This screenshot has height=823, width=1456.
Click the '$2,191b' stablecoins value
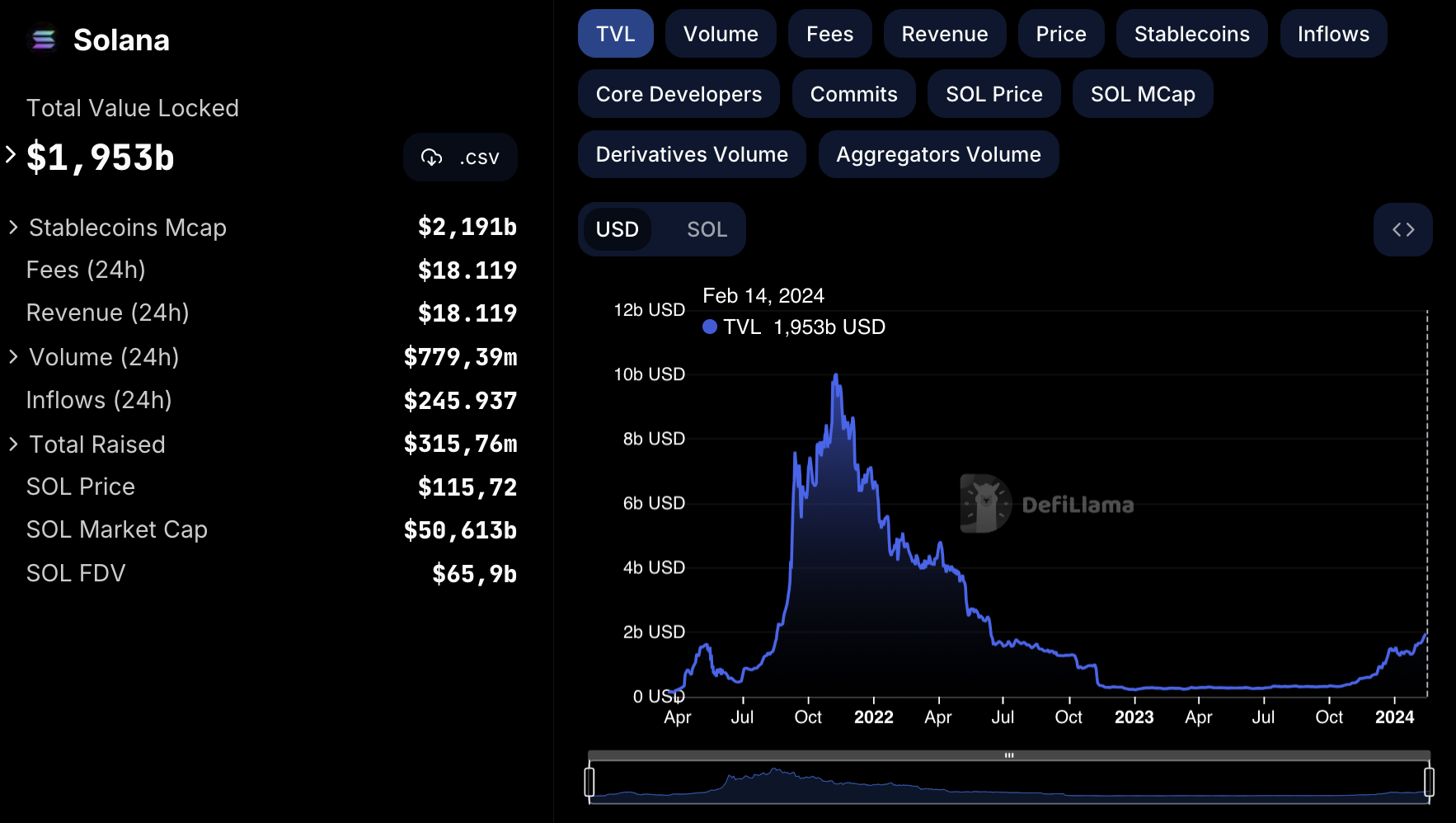pos(467,227)
